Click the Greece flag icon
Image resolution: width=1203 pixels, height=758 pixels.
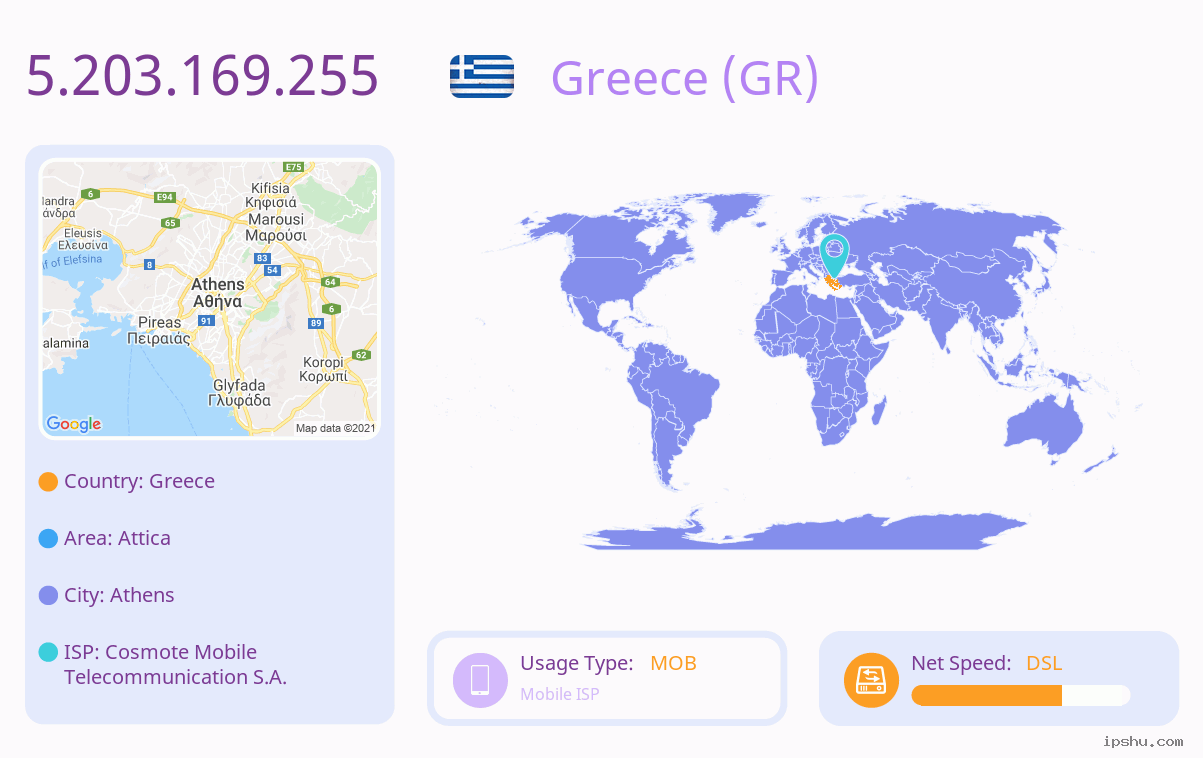pos(482,77)
